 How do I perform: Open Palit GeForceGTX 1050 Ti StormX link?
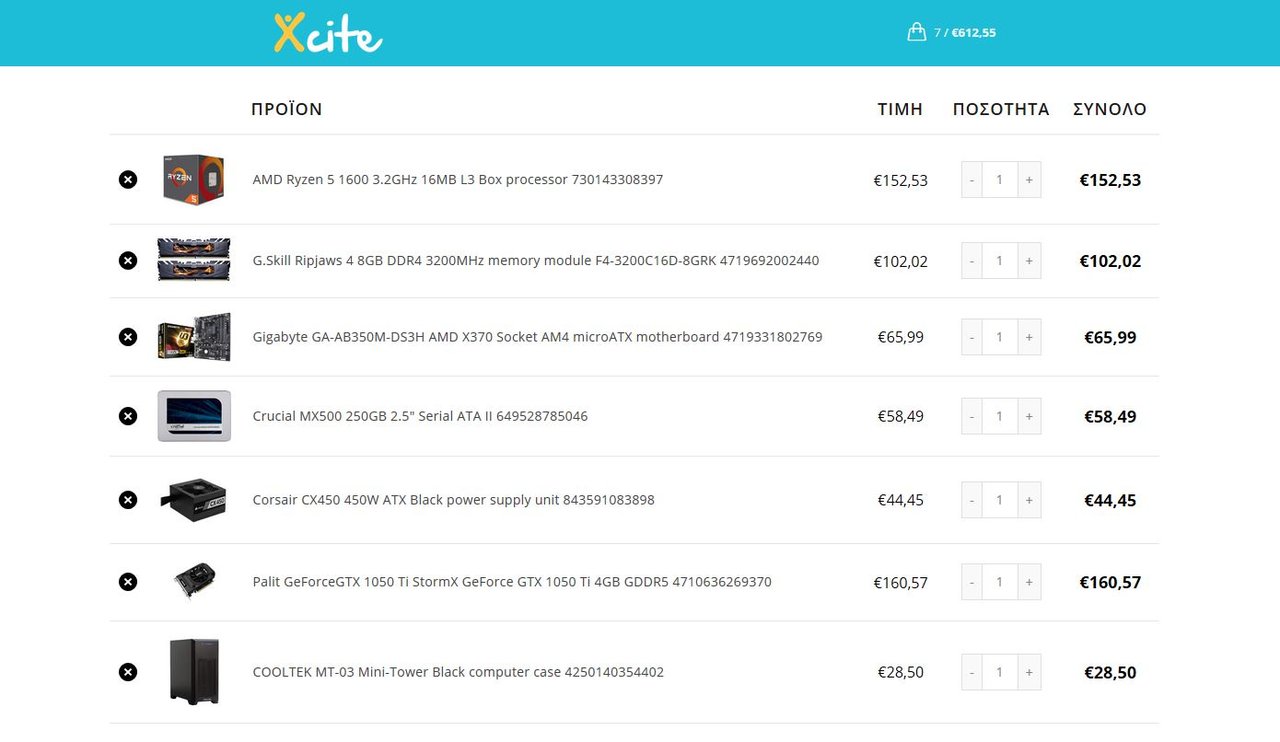(512, 582)
